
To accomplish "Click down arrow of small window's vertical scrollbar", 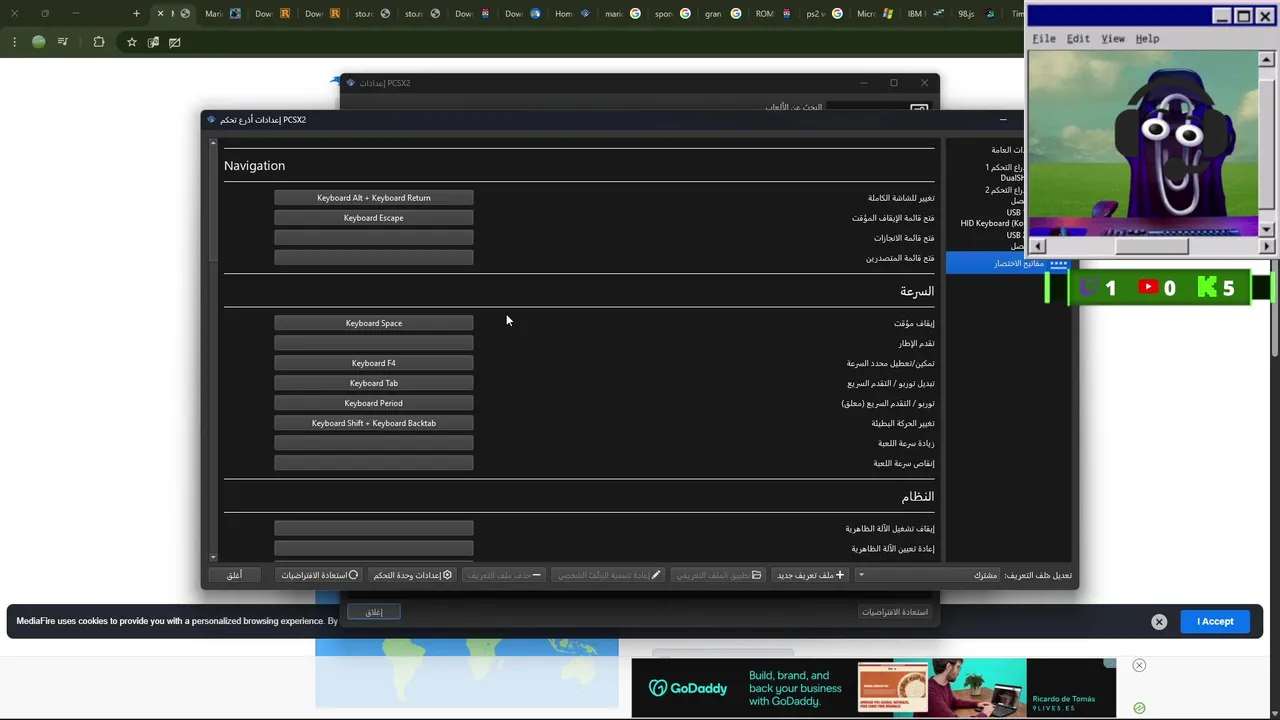I will [x=1267, y=229].
